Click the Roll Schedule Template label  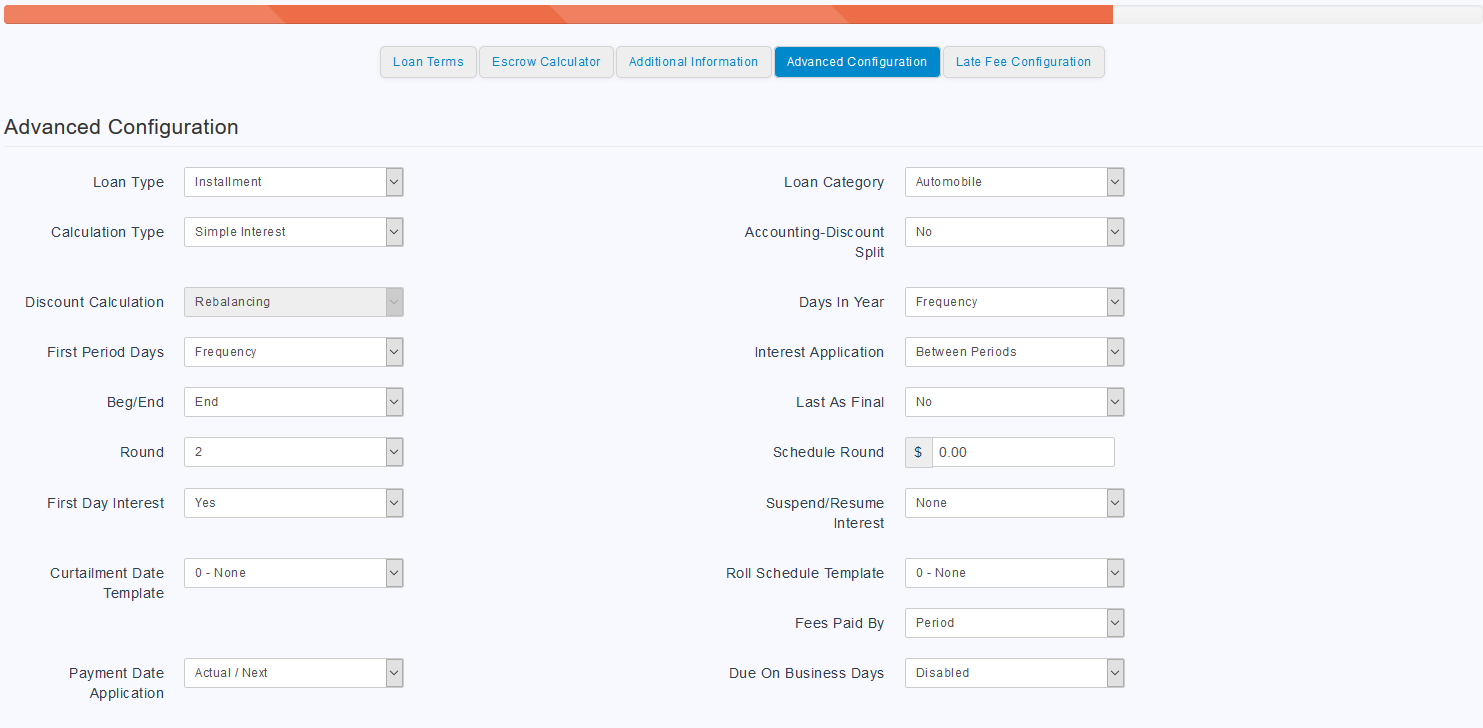805,573
